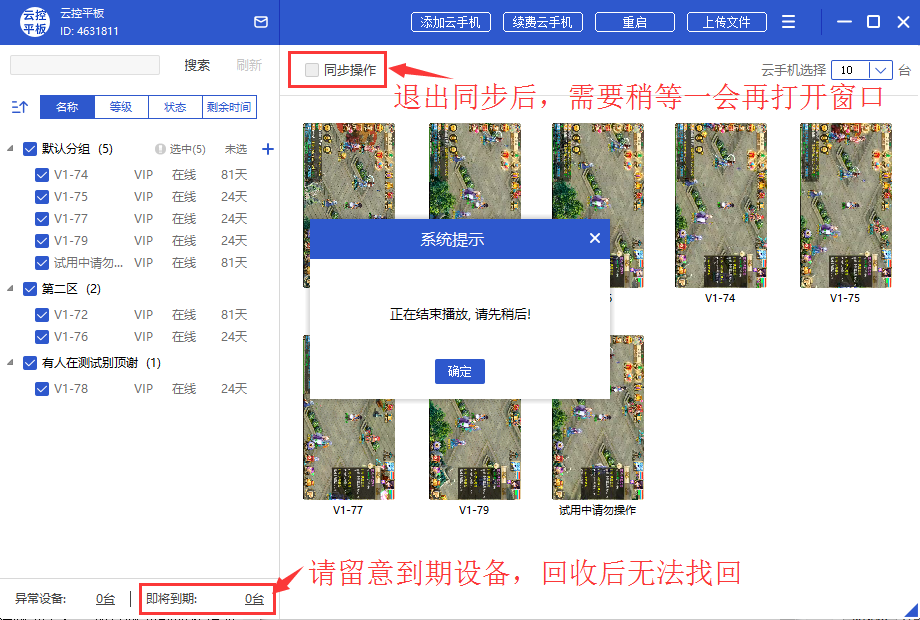Click the 在线 status of V1-76

[184, 337]
